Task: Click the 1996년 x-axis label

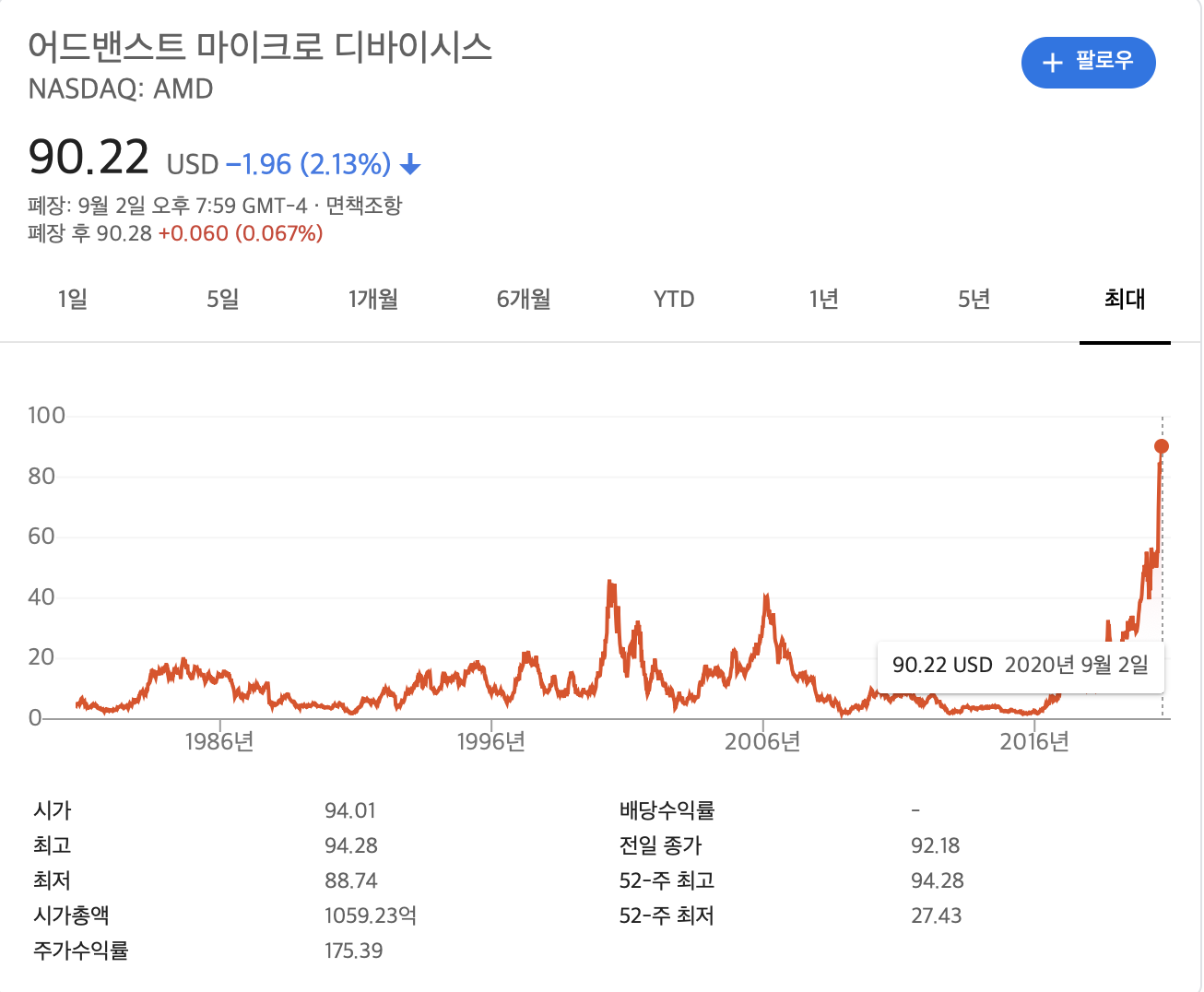Action: (x=491, y=741)
